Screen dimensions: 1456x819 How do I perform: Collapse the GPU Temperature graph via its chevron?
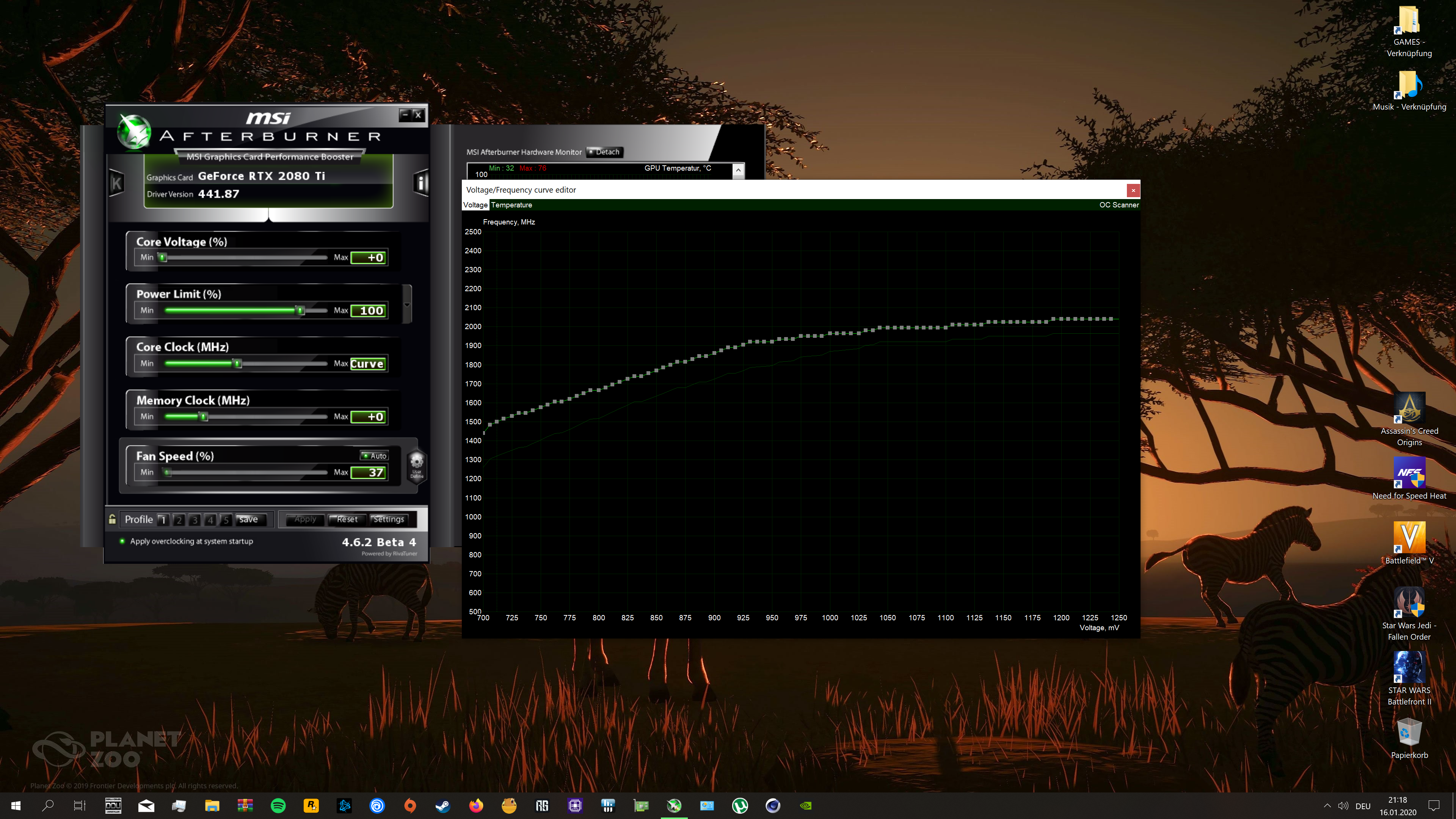[x=737, y=171]
